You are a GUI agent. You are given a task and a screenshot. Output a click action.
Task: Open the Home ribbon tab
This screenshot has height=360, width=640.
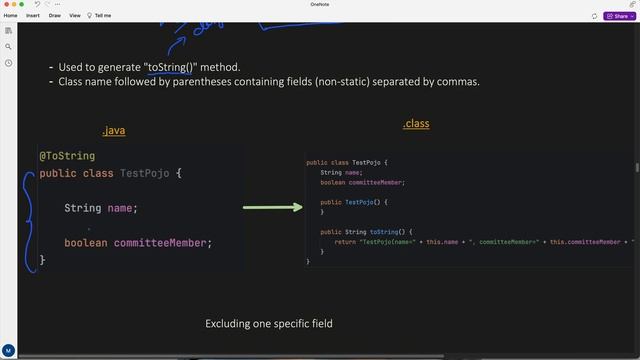tap(11, 16)
